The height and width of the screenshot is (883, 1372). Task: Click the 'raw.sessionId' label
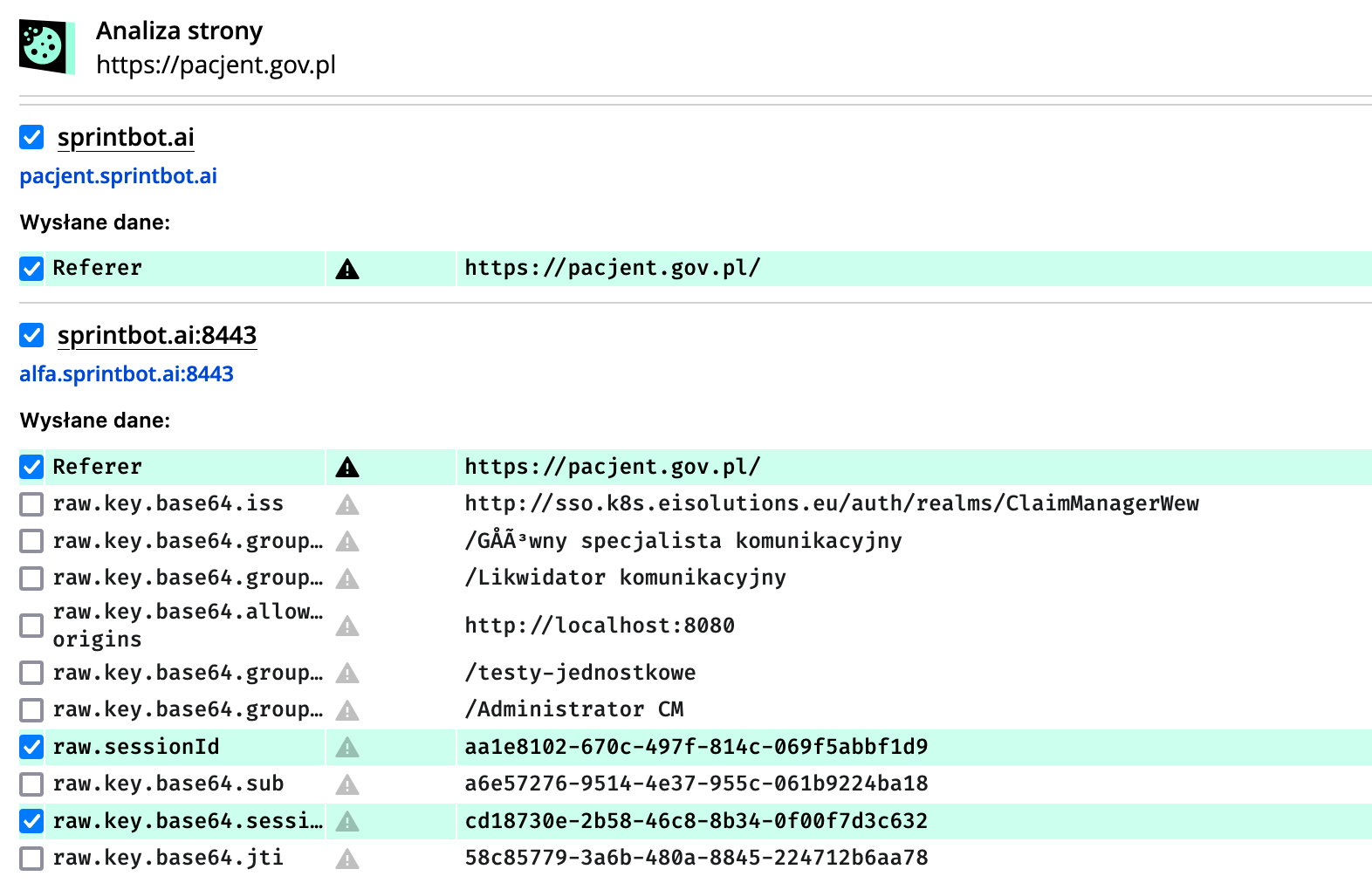click(136, 747)
